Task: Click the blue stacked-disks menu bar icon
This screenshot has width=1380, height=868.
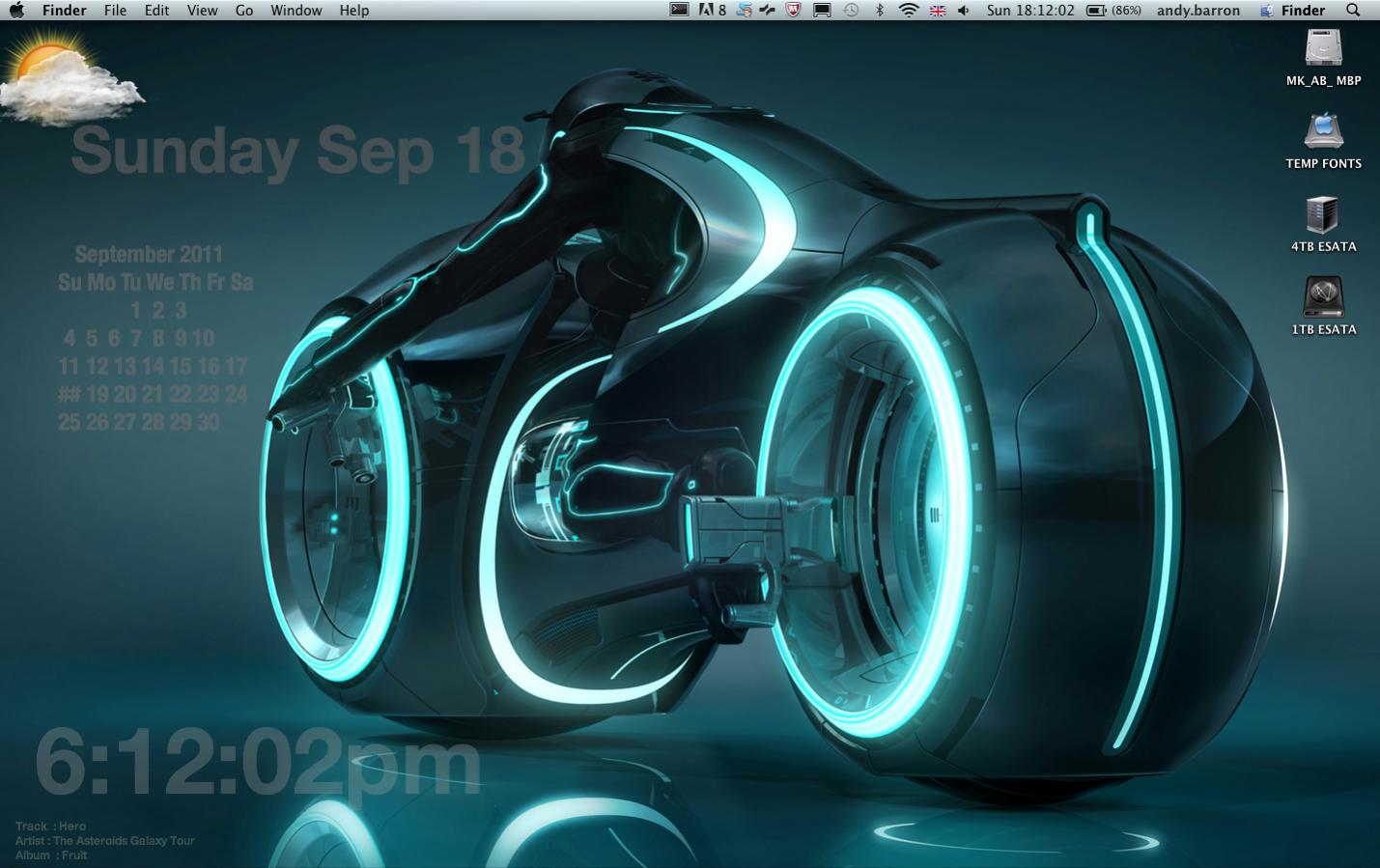Action: 744,10
